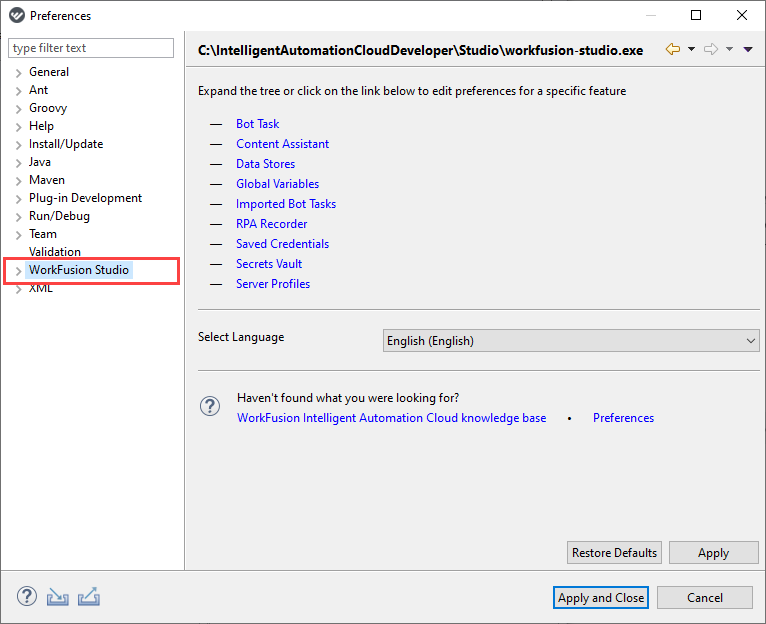766x624 pixels.
Task: Expand the Java tree node
Action: click(x=19, y=163)
